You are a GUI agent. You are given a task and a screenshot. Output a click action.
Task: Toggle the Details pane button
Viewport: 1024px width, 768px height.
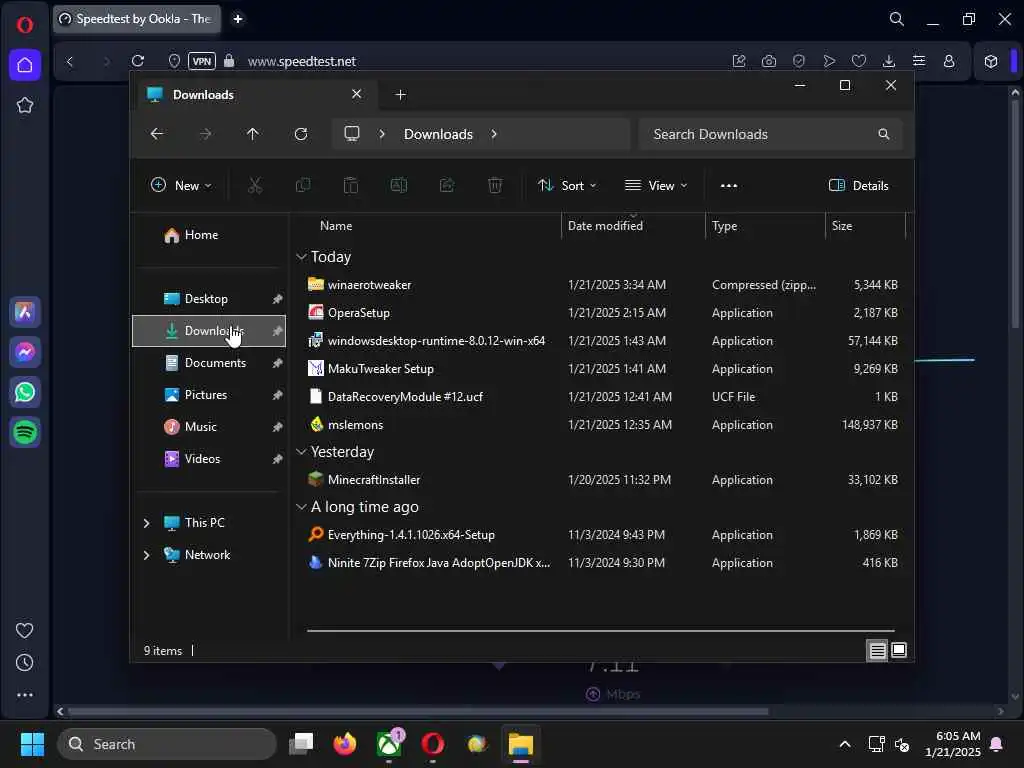point(858,185)
